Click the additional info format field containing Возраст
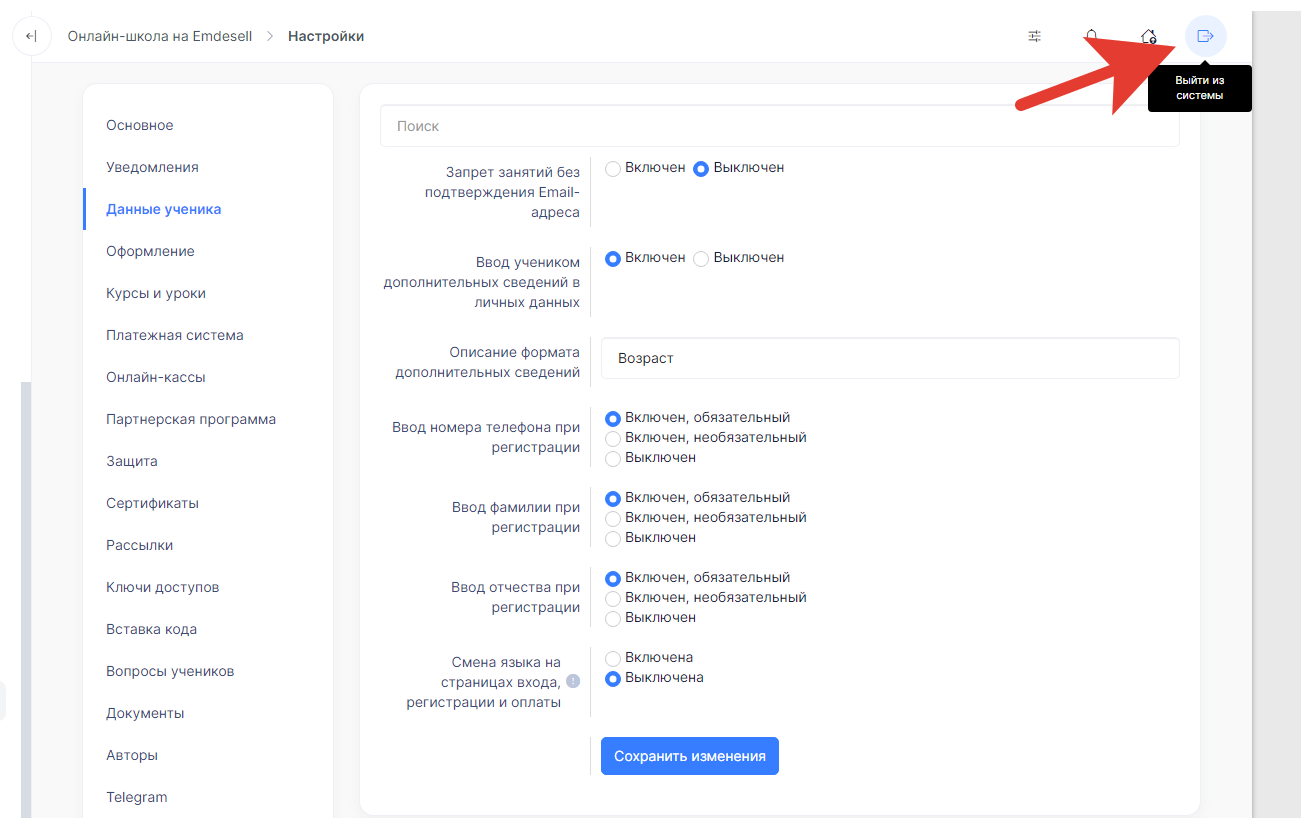The image size is (1301, 818). (890, 358)
